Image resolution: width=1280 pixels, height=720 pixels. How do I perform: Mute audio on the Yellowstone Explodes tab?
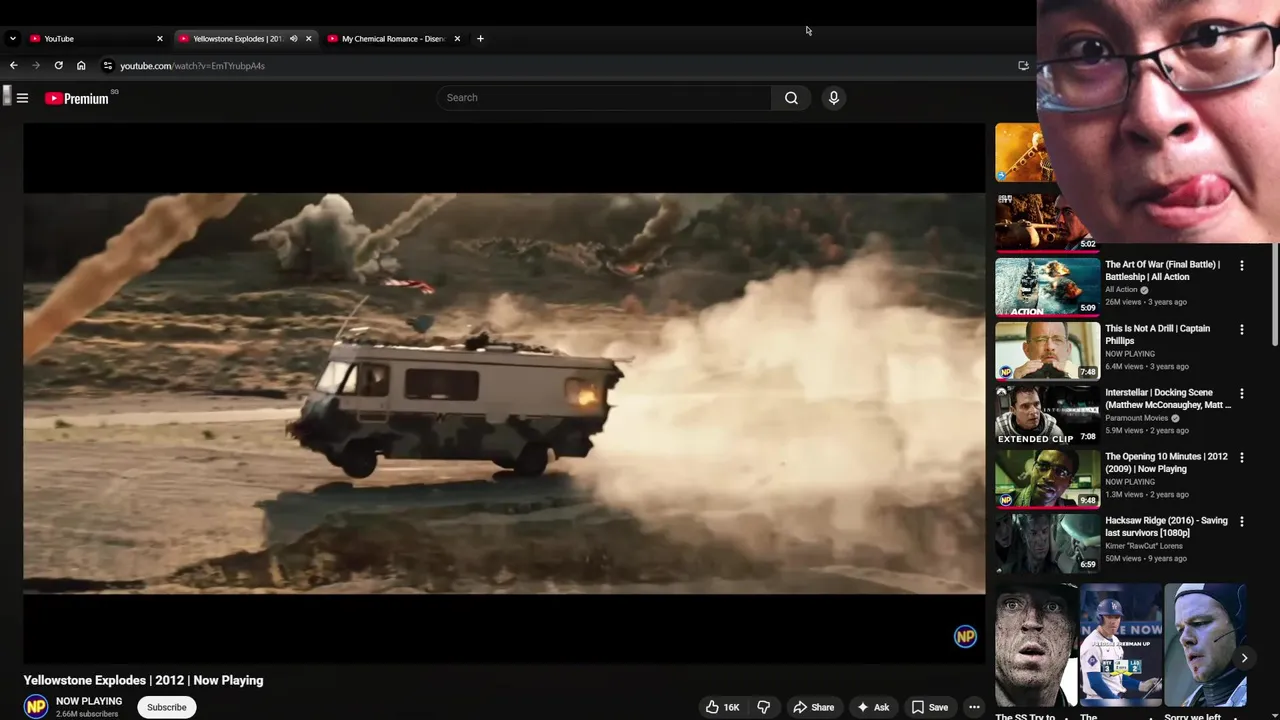coord(293,39)
